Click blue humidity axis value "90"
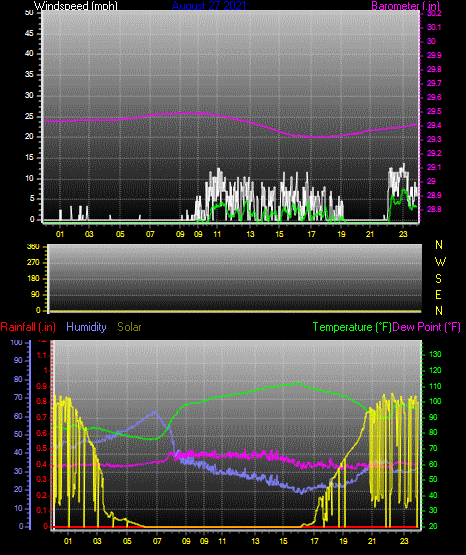This screenshot has width=466, height=555. click(x=18, y=360)
